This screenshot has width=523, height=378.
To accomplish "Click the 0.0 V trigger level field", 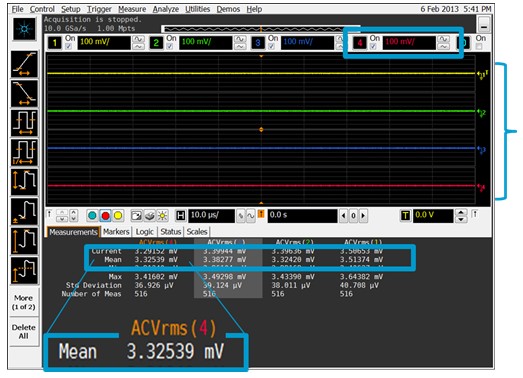I will click(433, 216).
